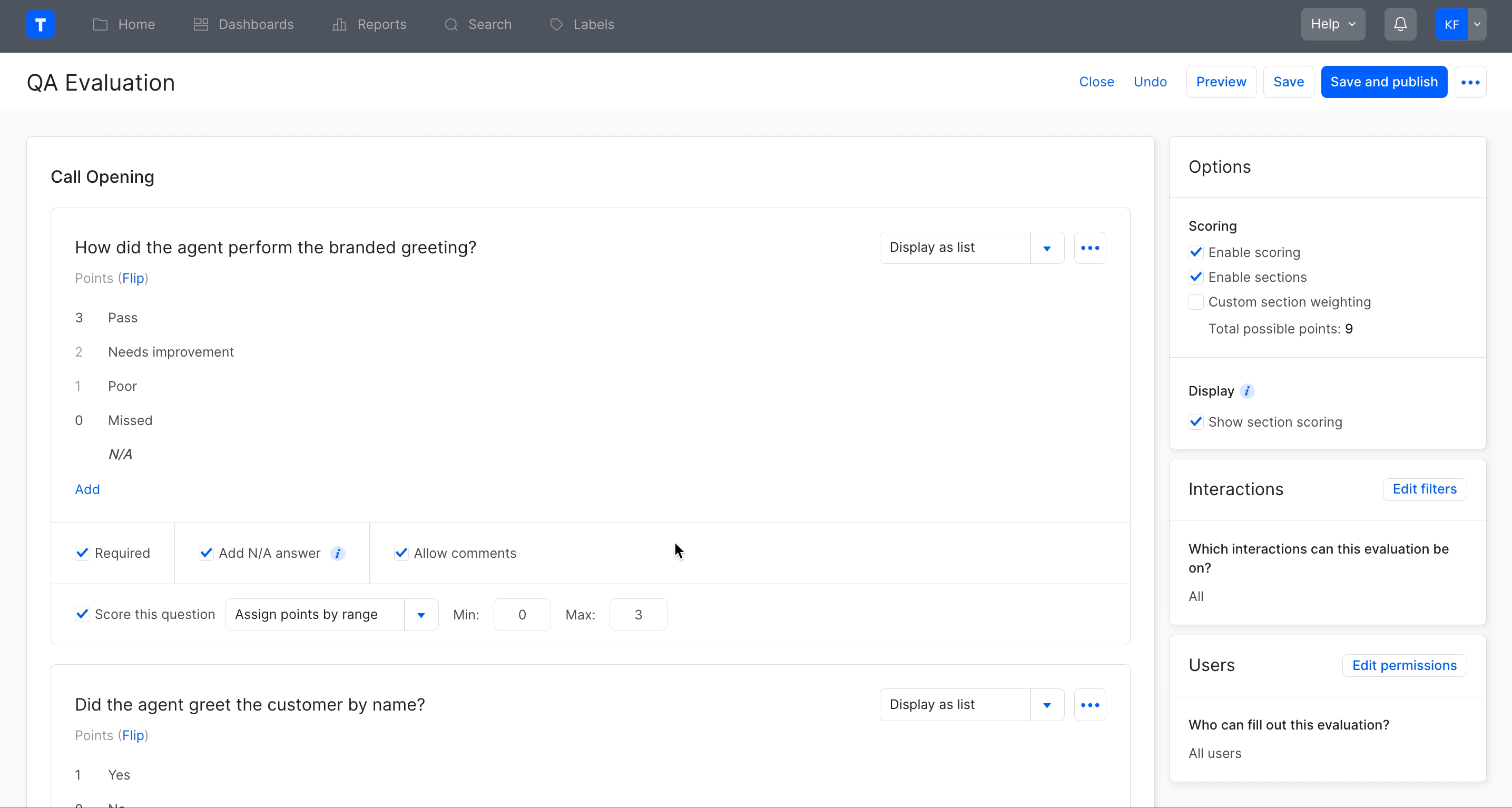Click the KF user avatar
This screenshot has height=808, width=1512.
1451,24
